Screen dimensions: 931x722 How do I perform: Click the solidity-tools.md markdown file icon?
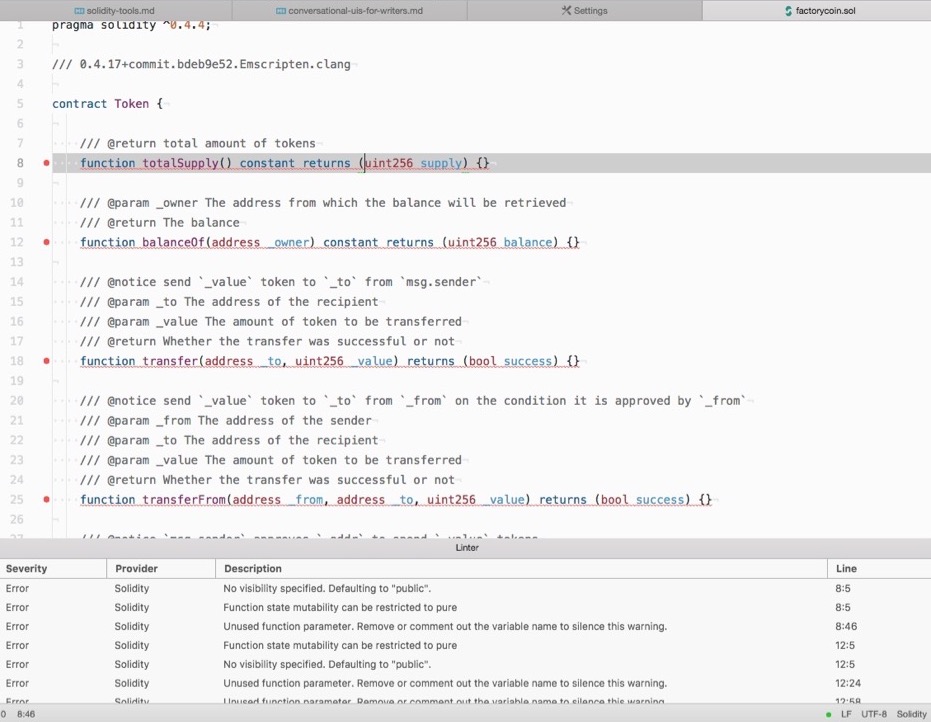pyautogui.click(x=79, y=11)
